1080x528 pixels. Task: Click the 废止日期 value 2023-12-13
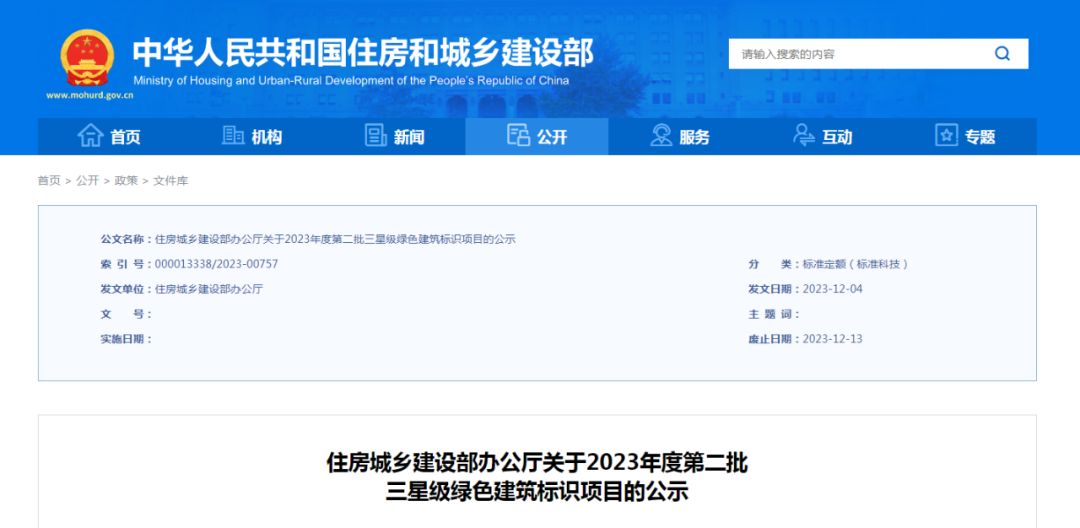(x=833, y=339)
